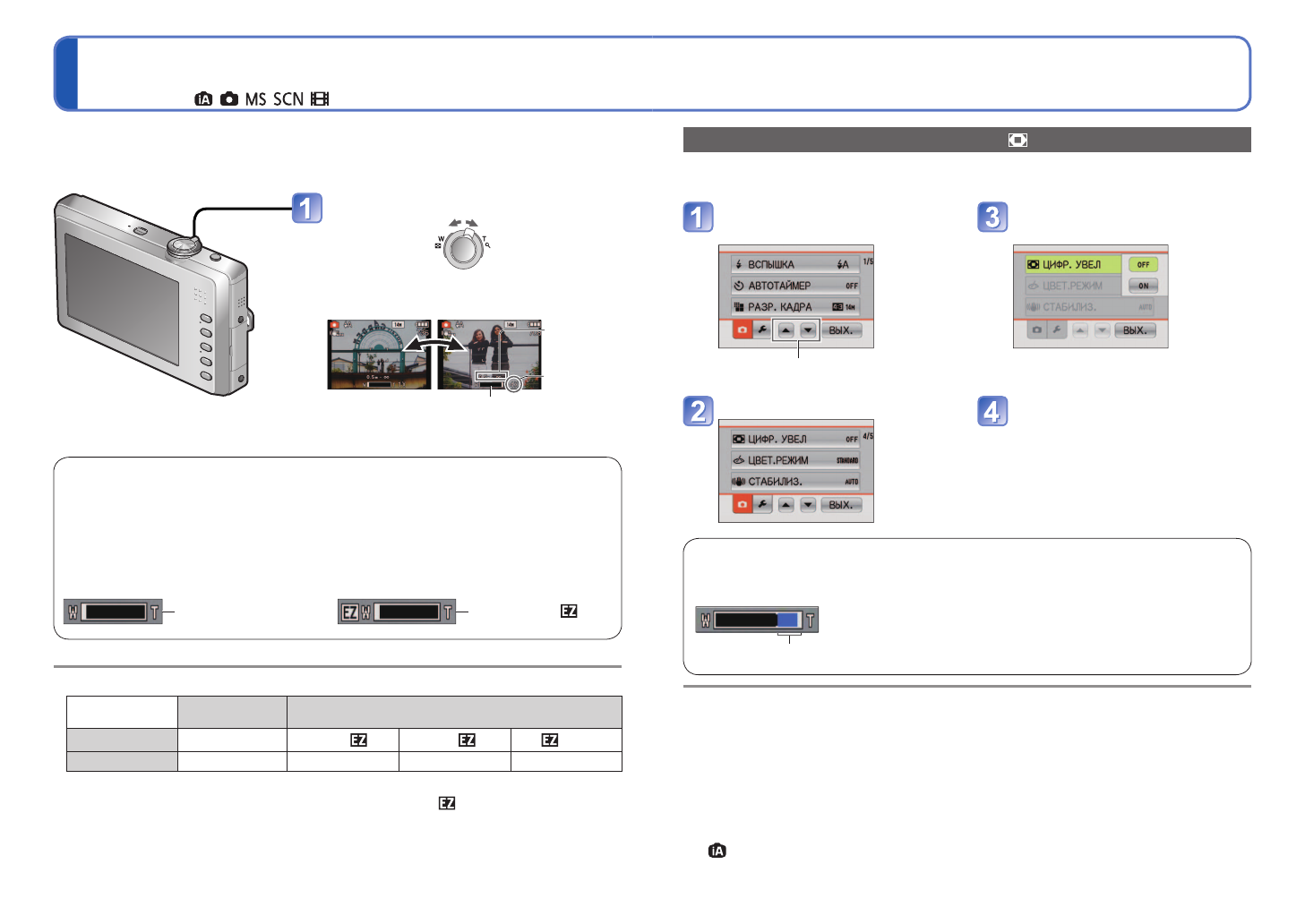Open ЦВЕТ.РЕЖИМ item showing STANDARD

click(x=794, y=460)
